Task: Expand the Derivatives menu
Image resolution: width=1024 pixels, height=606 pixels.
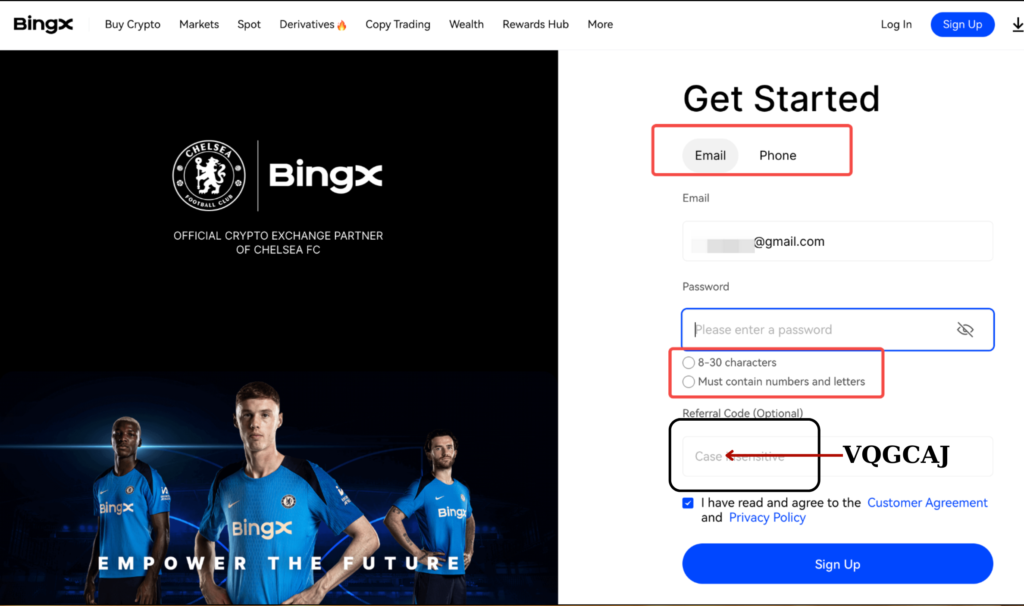Action: pyautogui.click(x=307, y=24)
